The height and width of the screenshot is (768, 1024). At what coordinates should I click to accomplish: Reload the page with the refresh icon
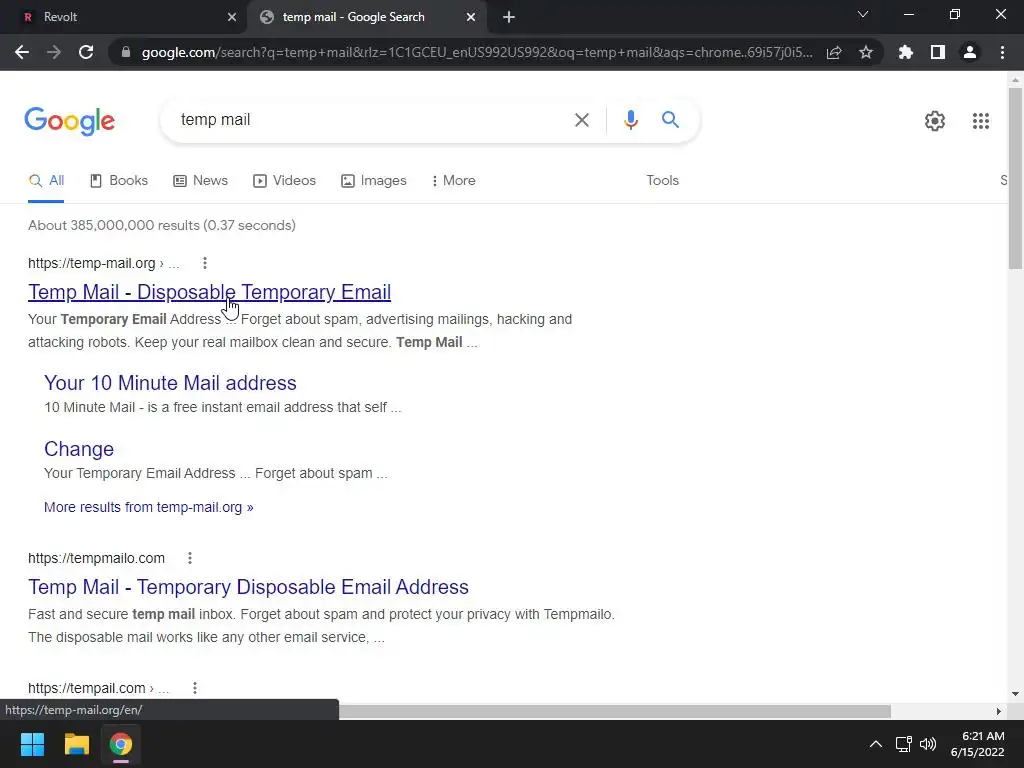[x=86, y=52]
